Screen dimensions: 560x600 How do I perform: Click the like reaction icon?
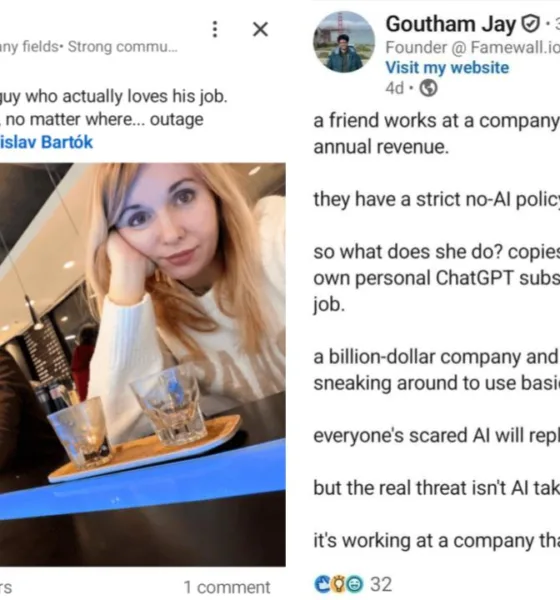point(322,584)
